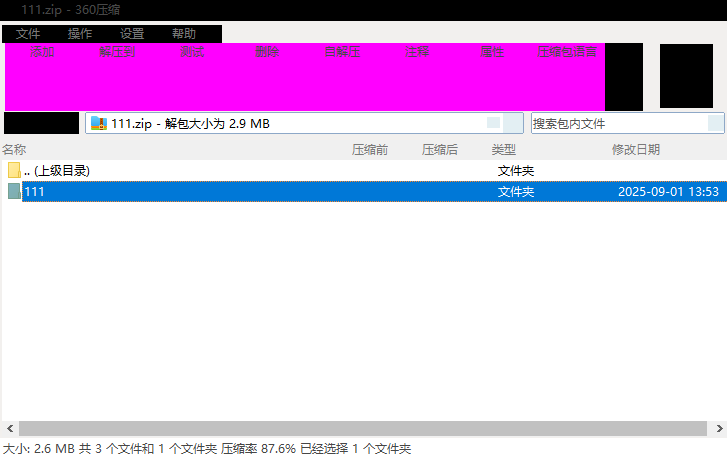
Task: Click the 搜索包内文件 search field
Action: [618, 123]
